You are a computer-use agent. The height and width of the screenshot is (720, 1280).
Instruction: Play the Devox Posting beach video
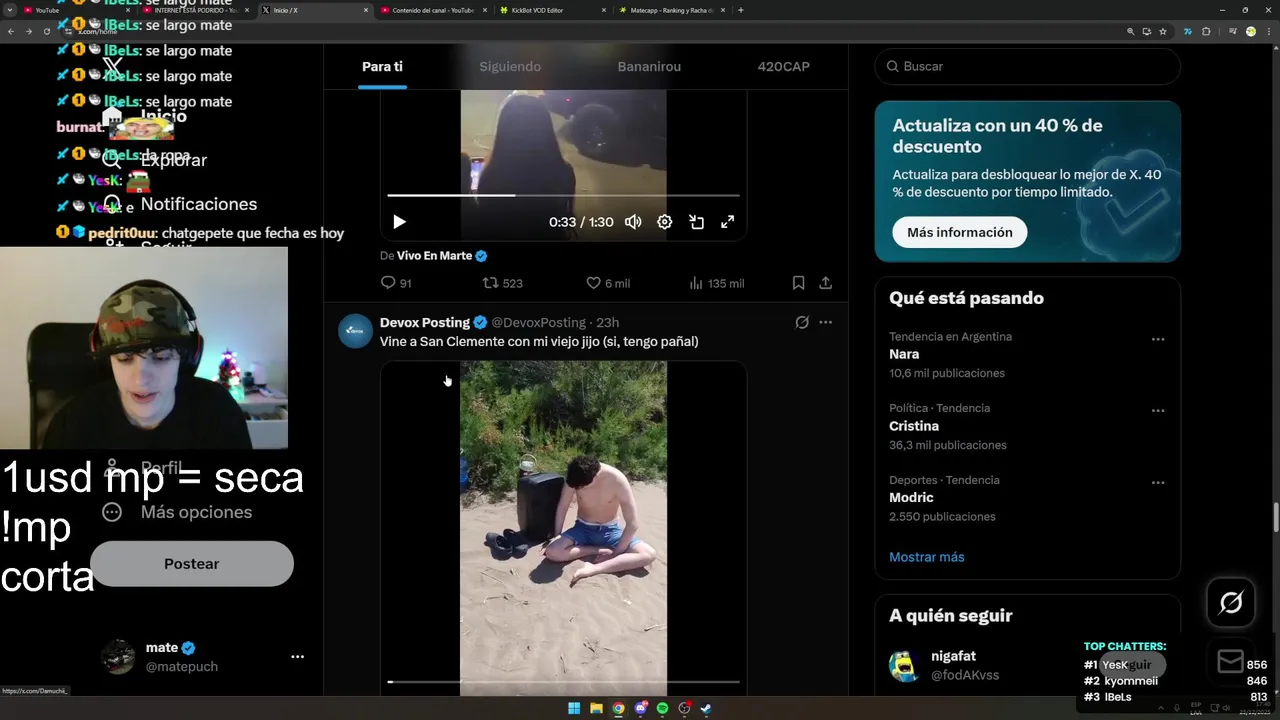pos(563,527)
